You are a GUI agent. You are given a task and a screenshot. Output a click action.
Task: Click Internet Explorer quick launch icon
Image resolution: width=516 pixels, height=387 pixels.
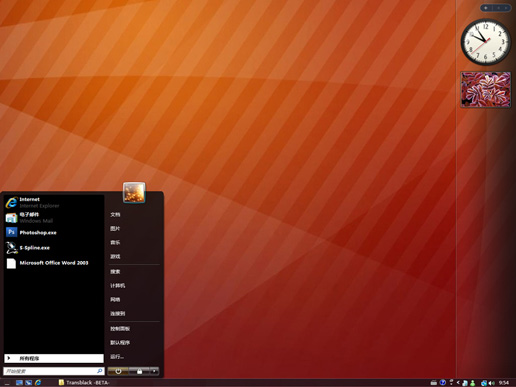tap(38, 382)
